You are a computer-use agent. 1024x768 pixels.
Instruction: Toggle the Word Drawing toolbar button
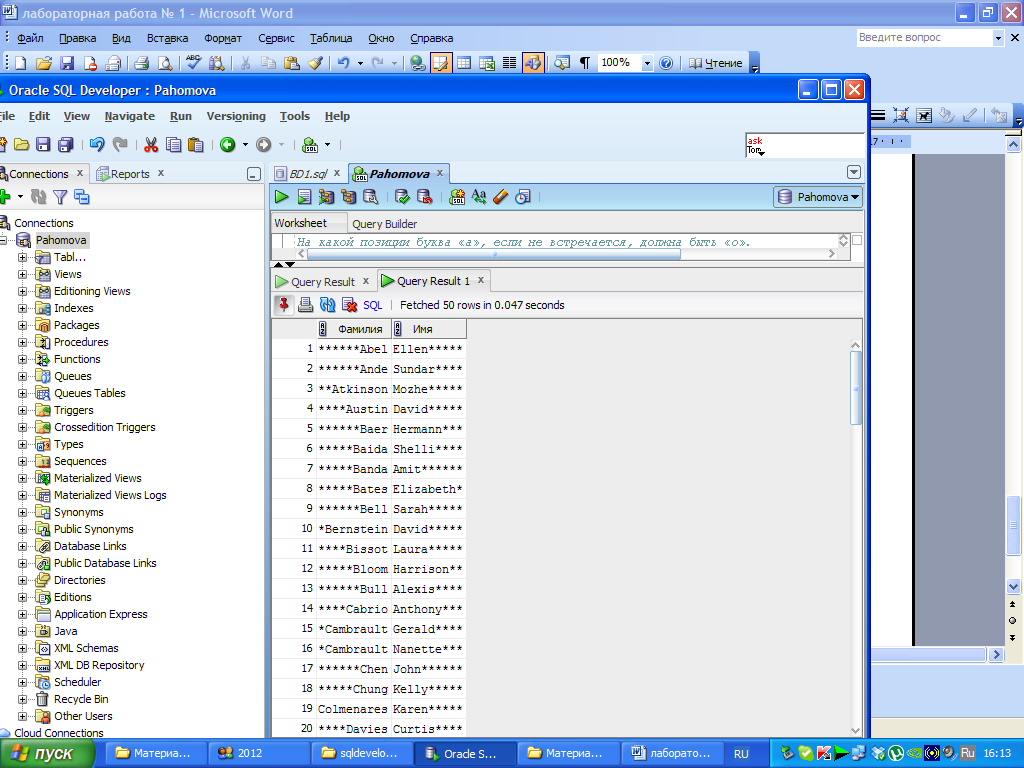click(533, 63)
